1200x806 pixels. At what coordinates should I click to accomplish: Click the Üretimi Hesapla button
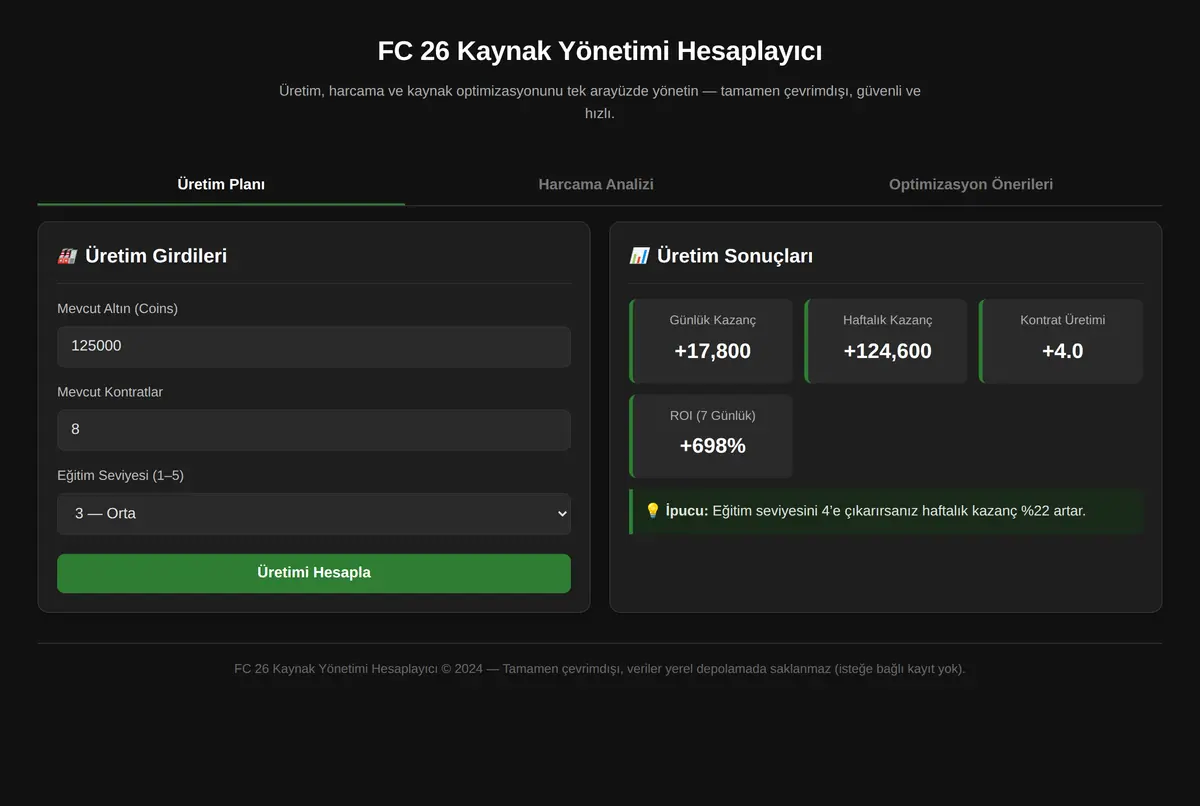point(314,573)
